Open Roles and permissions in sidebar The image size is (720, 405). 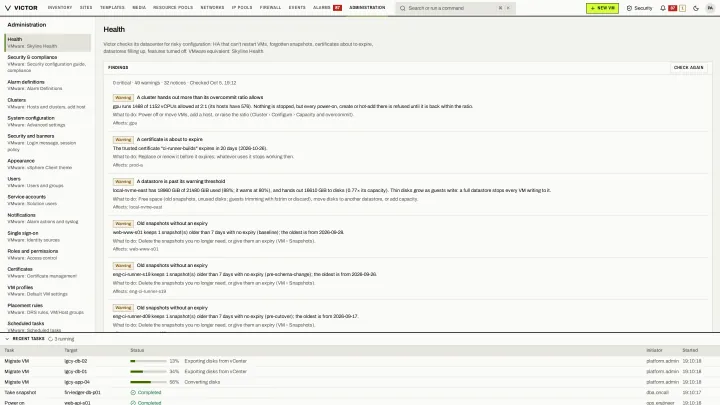click(48, 254)
